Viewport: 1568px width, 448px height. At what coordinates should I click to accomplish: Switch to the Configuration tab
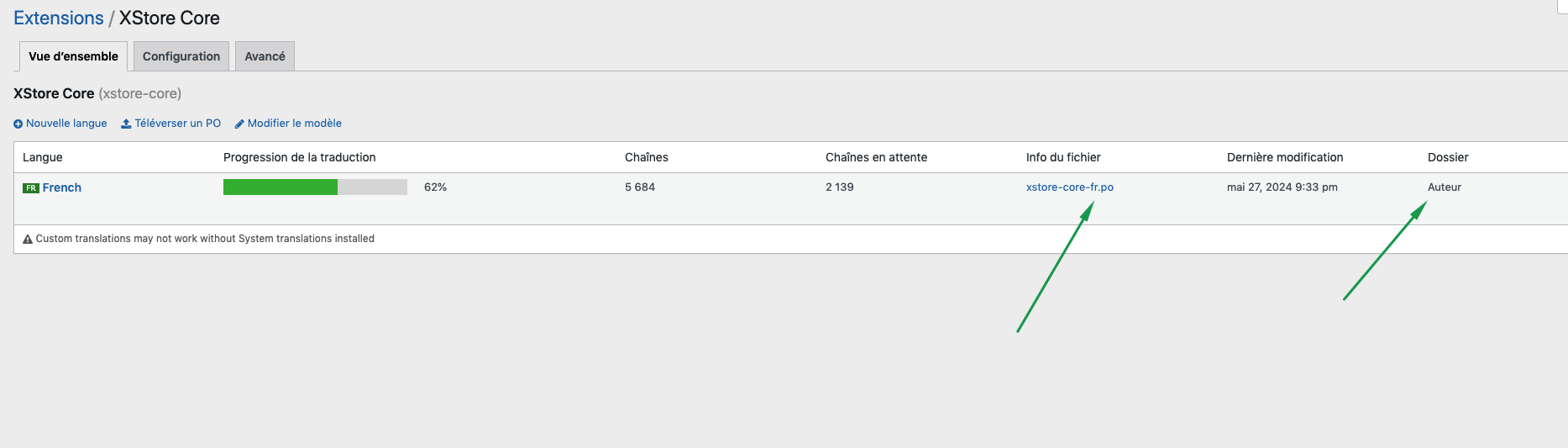click(x=181, y=56)
